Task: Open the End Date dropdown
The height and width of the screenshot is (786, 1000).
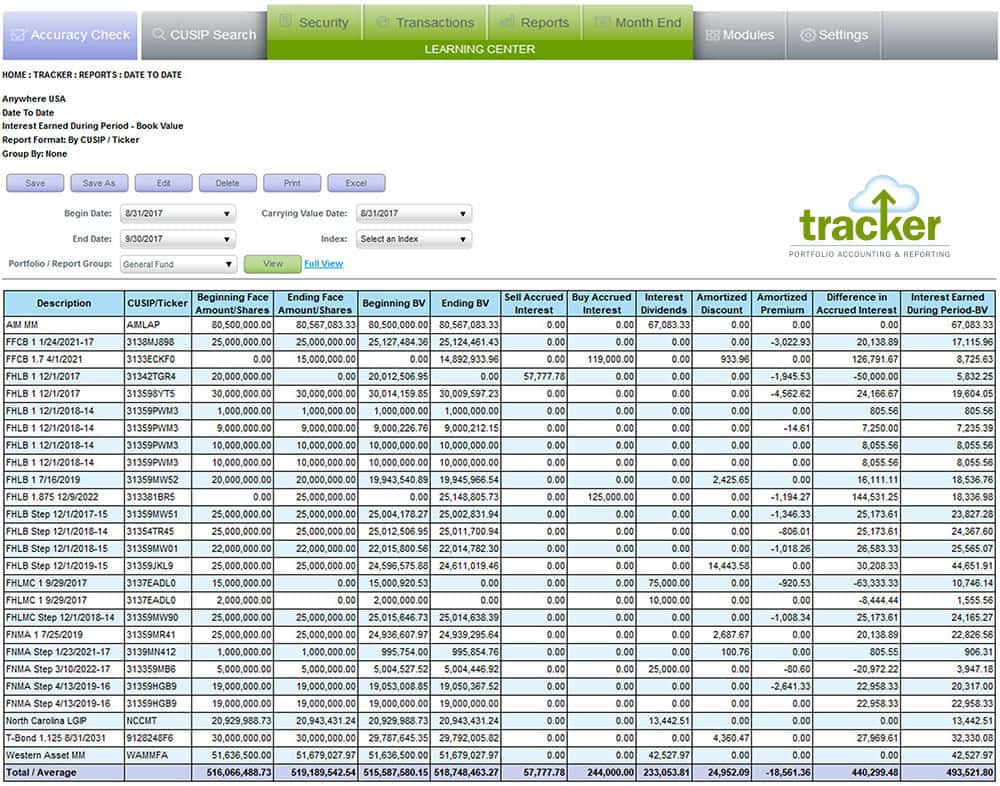Action: tap(177, 239)
